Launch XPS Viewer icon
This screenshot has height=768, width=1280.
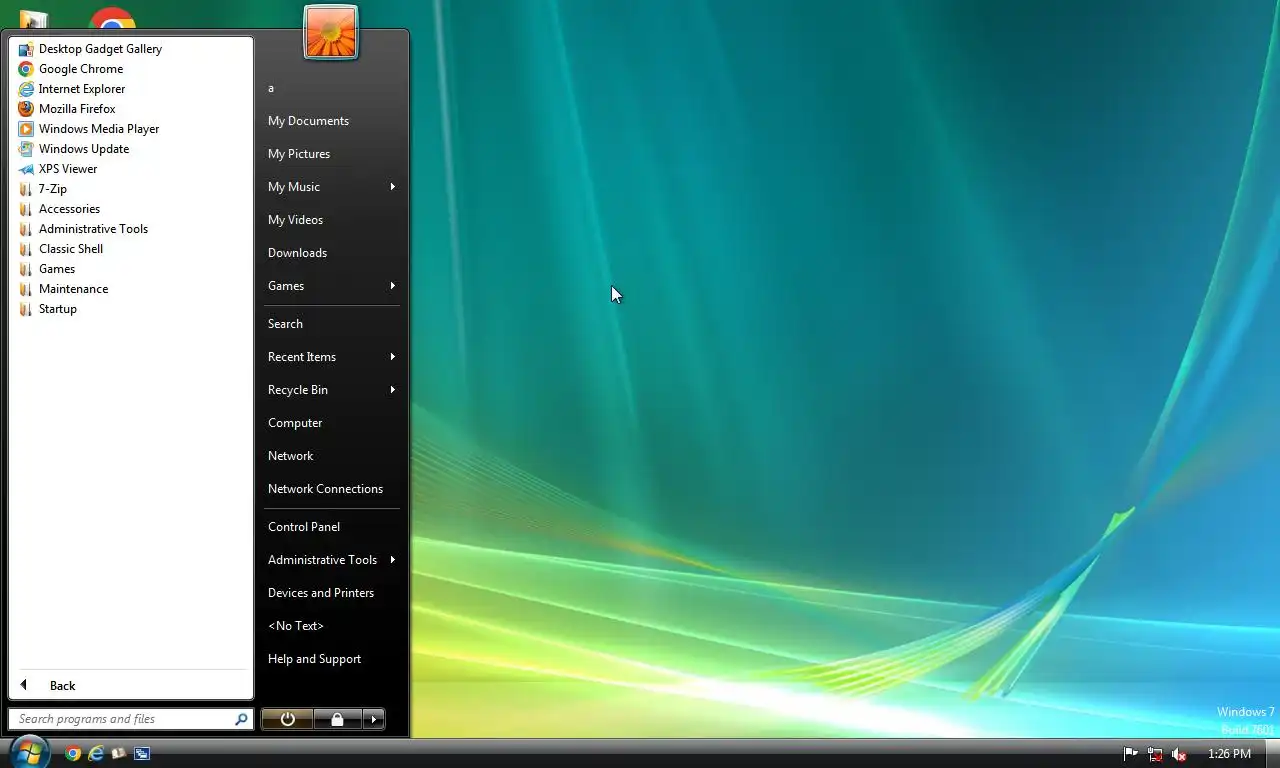click(26, 169)
